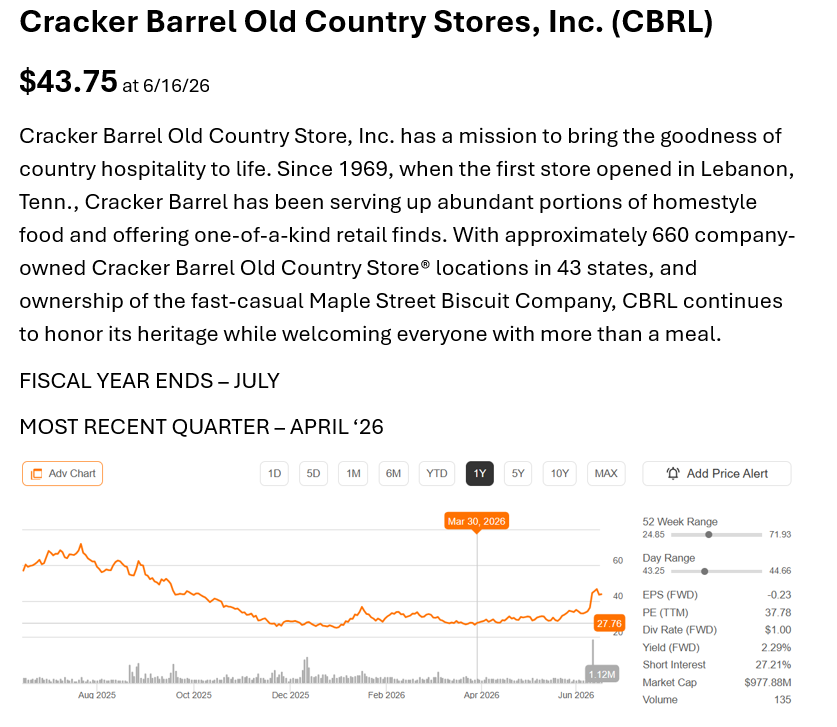The height and width of the screenshot is (727, 837).
Task: Click the Day Range slider marker
Action: 705,571
